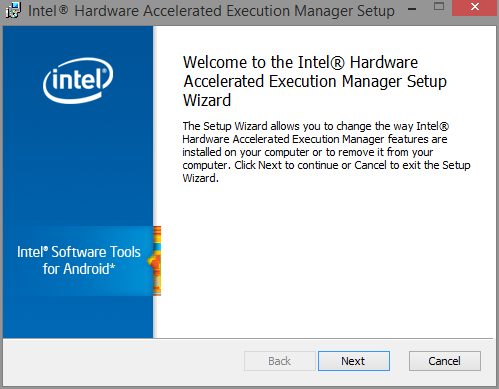Click the Intel Software Tools for Android banner
The width and height of the screenshot is (499, 389).
79,261
